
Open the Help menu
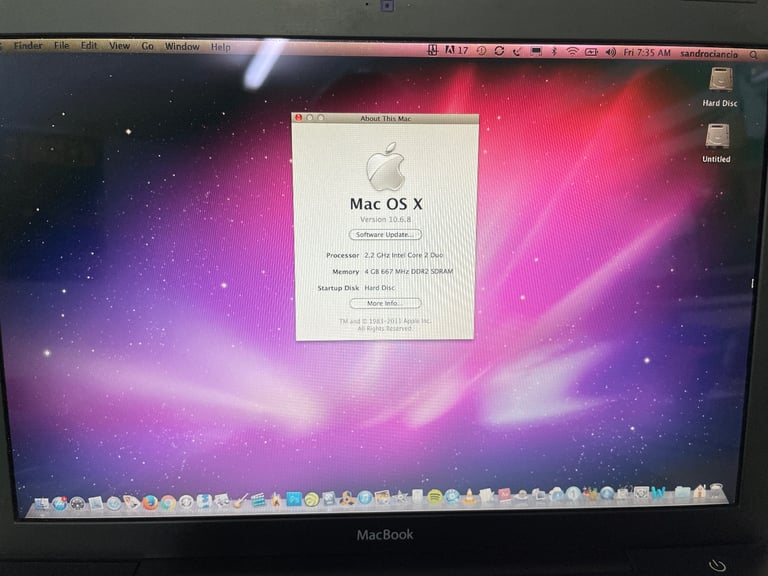point(220,47)
